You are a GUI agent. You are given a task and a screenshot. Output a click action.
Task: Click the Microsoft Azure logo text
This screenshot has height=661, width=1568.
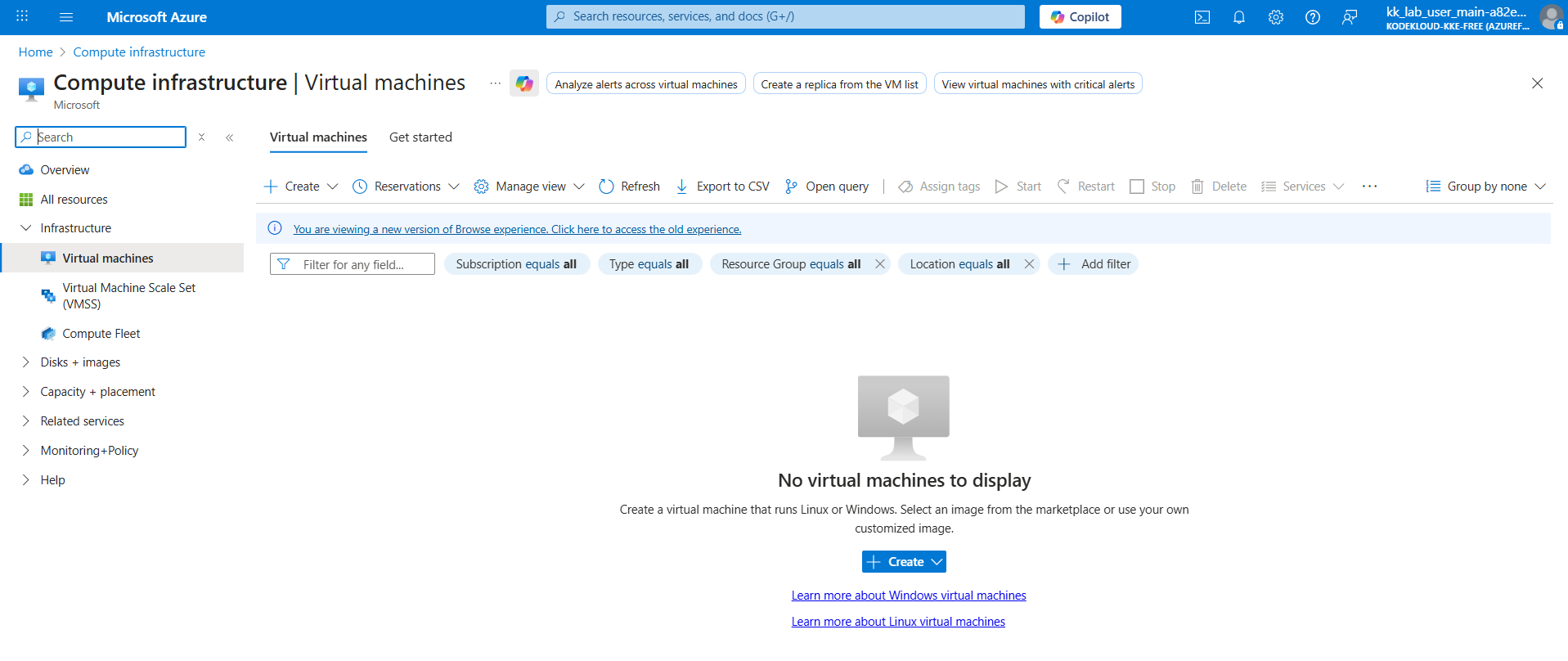tap(156, 17)
